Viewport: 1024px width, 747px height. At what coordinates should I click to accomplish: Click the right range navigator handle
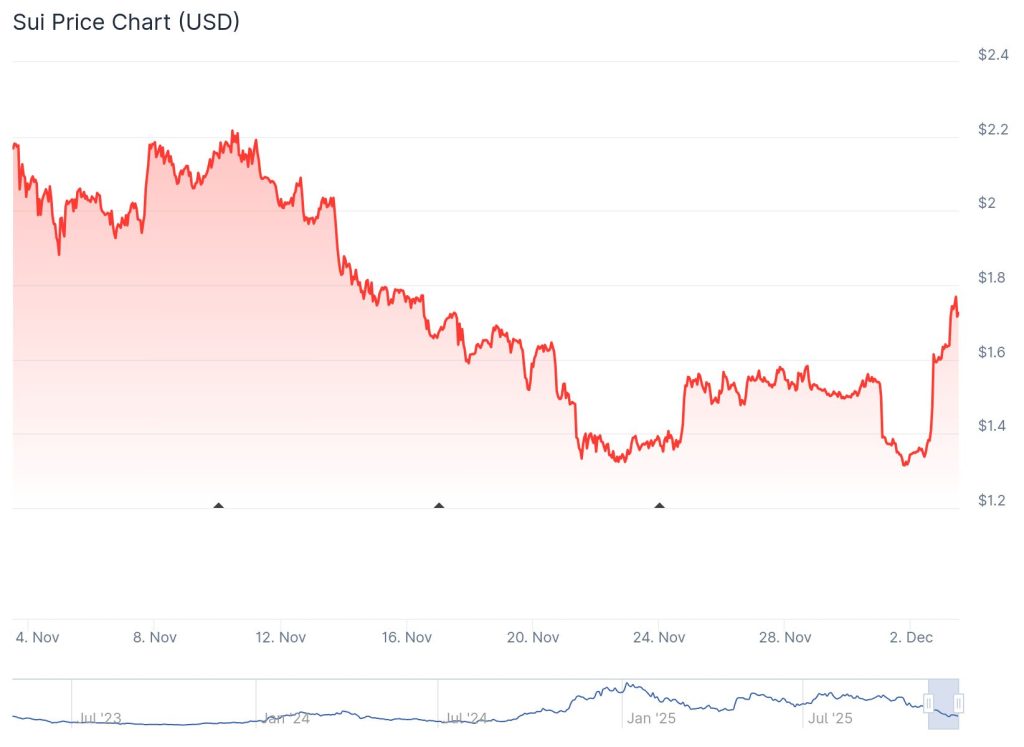point(958,704)
